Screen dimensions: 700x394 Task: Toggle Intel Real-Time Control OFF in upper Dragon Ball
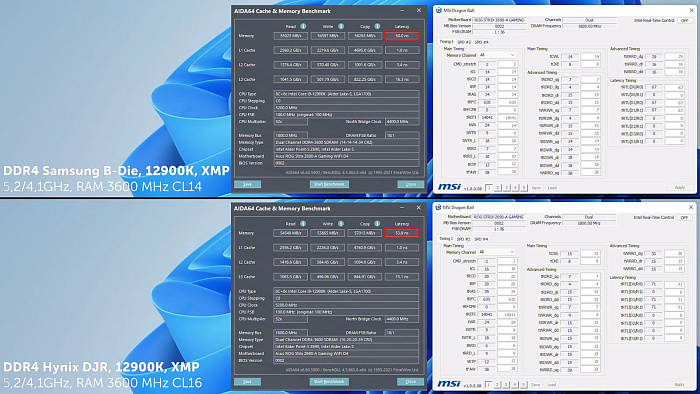(684, 21)
